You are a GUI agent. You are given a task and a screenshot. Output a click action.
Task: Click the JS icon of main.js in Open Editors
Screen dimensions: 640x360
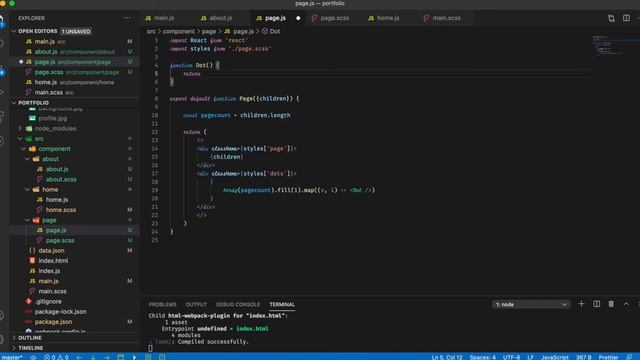(x=29, y=41)
